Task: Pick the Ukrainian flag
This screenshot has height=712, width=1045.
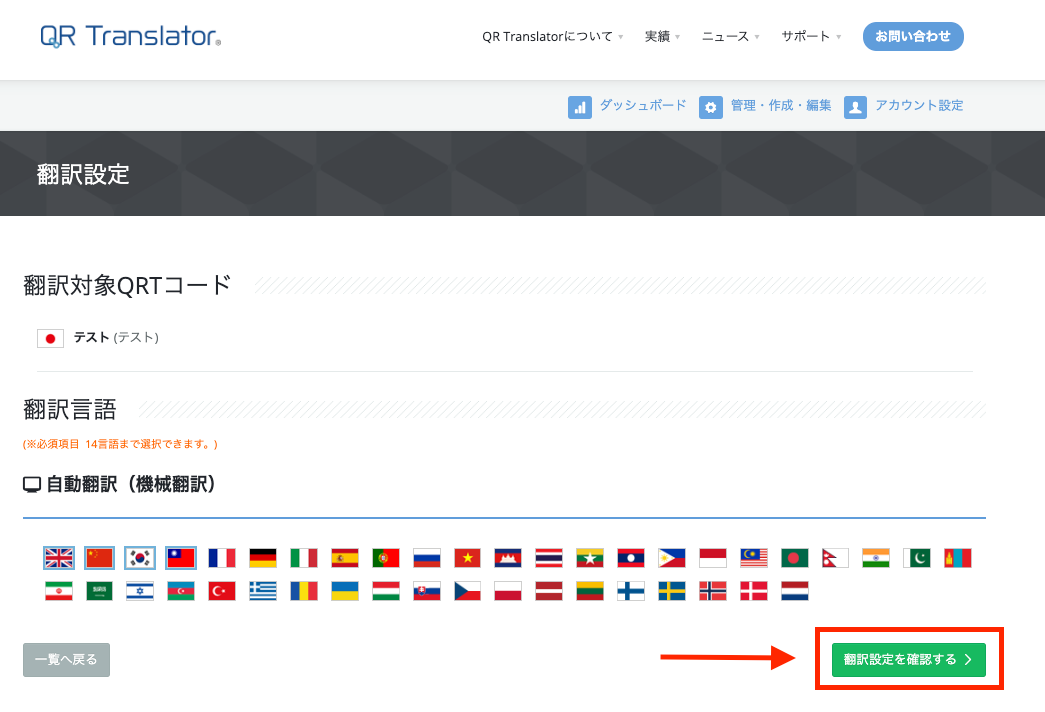Action: click(345, 591)
